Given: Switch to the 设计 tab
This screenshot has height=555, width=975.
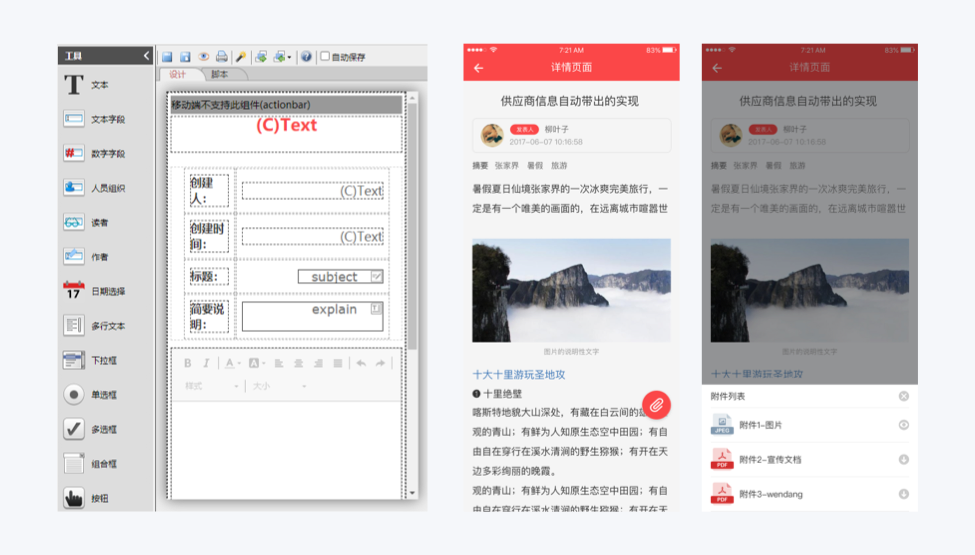Looking at the screenshot, I should [x=178, y=74].
